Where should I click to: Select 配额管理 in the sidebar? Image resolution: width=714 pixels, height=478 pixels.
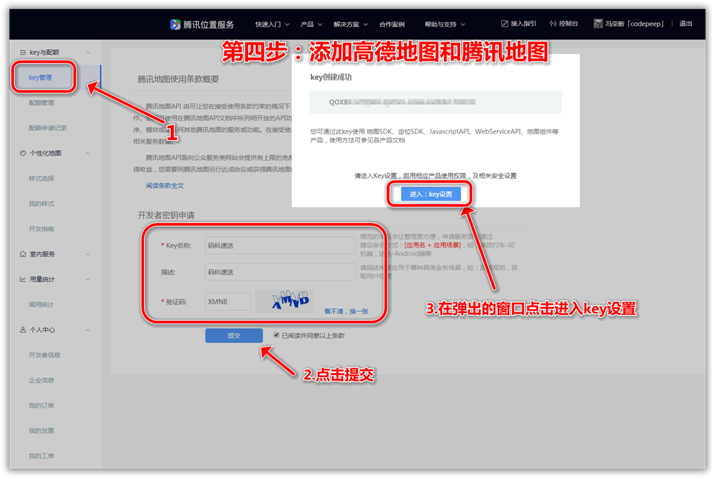point(41,103)
